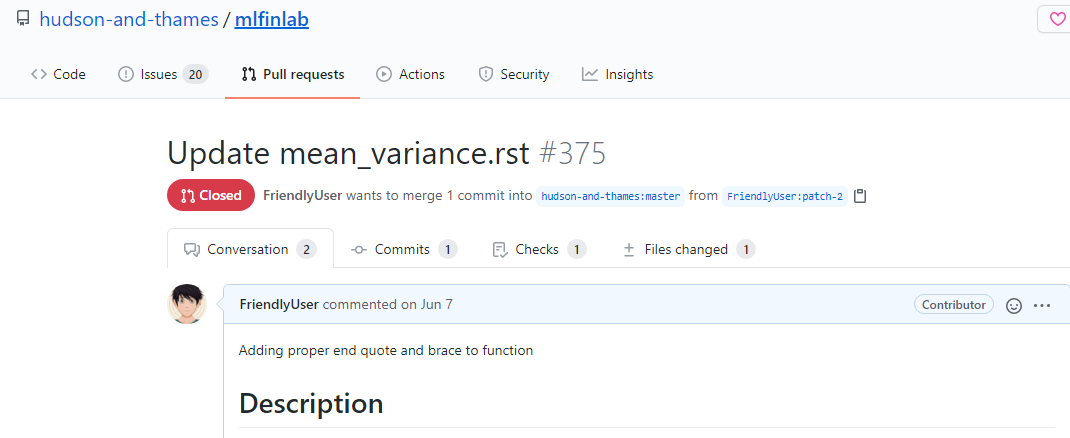Click FriendlyUser's avatar image
Viewport: 1070px width, 438px height.
pos(187,304)
